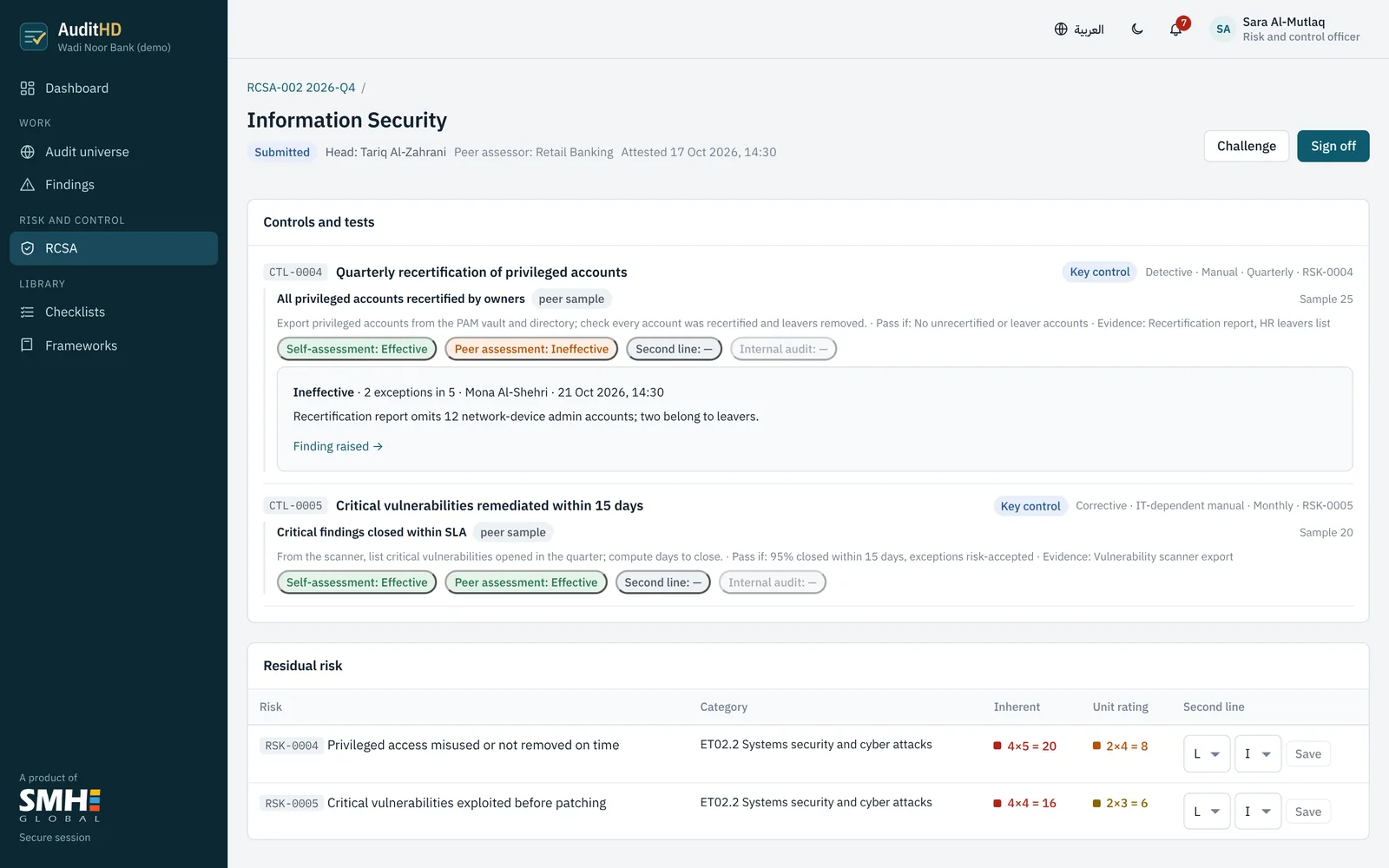Viewport: 1389px width, 868px height.
Task: Open Checklists in the library section
Action: [x=114, y=312]
